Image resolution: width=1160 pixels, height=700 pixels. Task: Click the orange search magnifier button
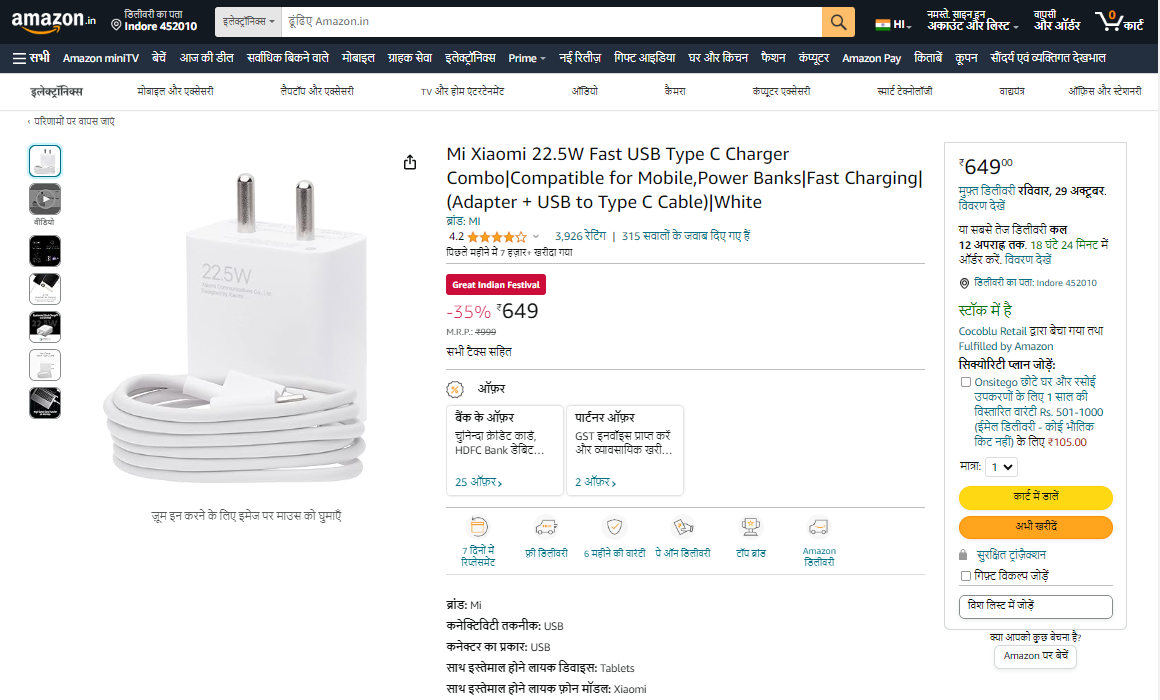point(838,22)
